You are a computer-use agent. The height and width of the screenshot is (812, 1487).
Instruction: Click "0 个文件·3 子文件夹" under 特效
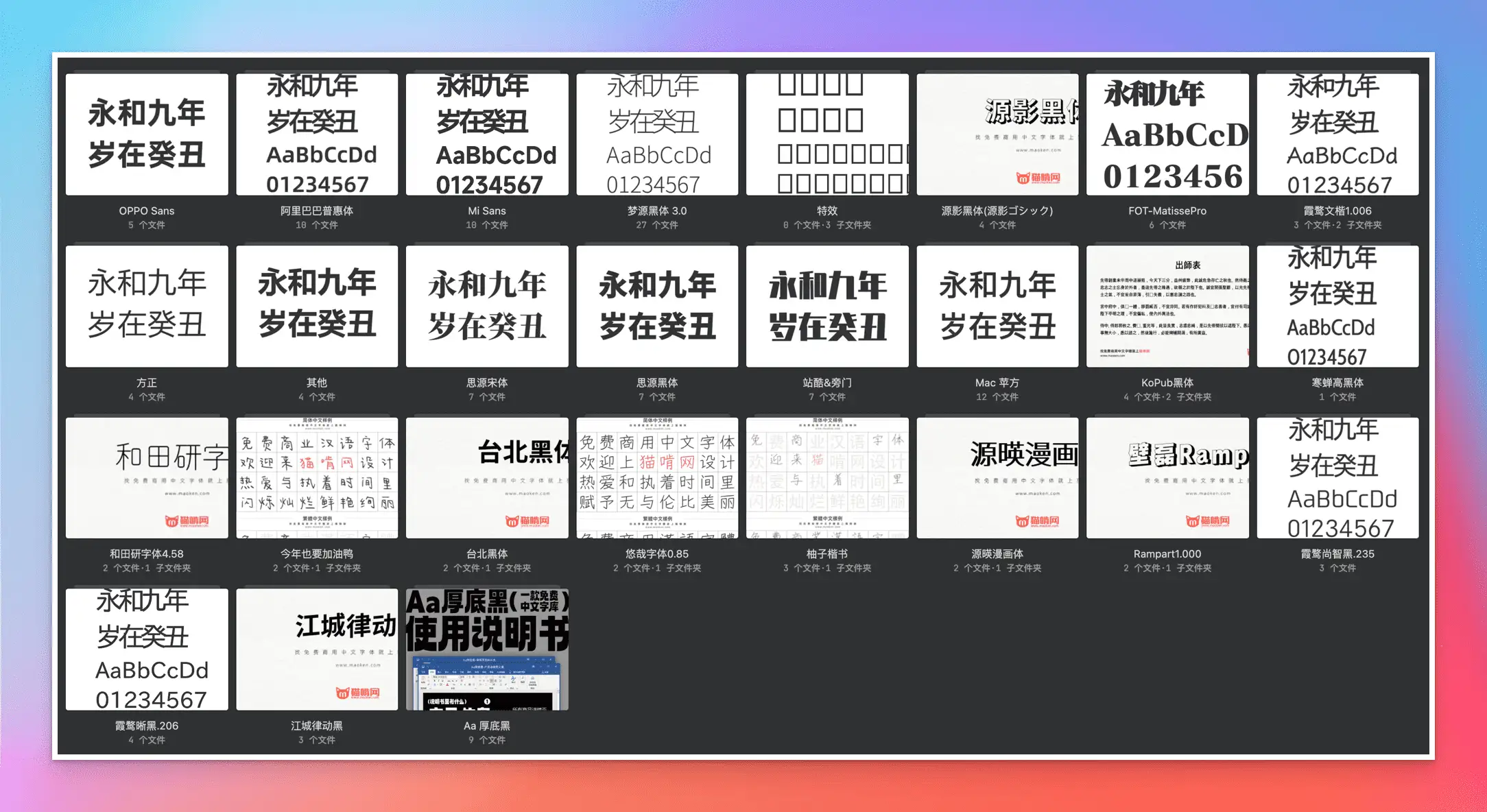click(827, 225)
